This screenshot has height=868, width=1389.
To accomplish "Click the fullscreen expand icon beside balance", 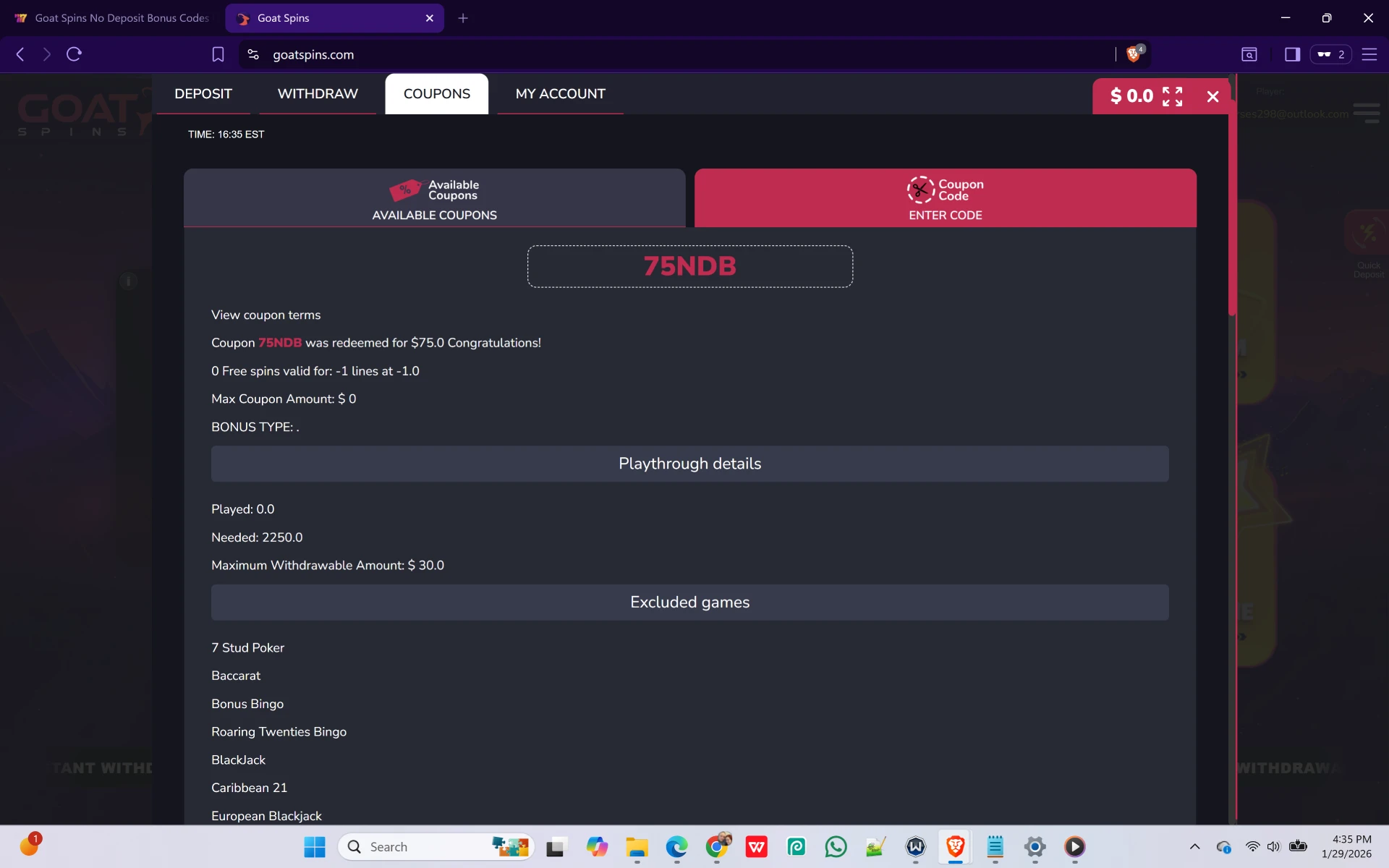I will coord(1172,96).
